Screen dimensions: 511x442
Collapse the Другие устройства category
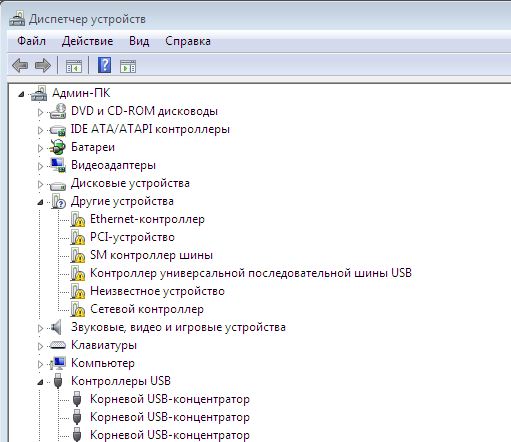40,202
